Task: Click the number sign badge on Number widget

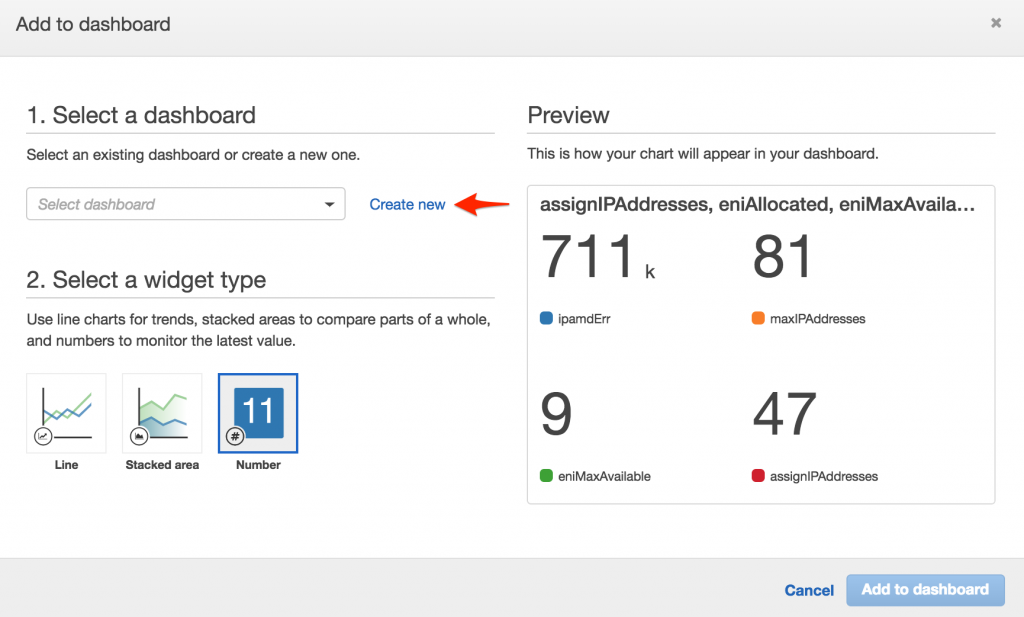Action: coord(233,437)
